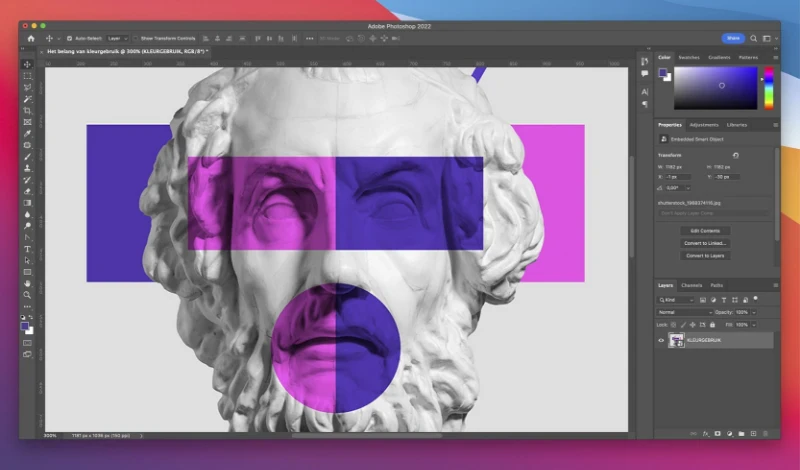Expand the layer Opacity dropdown arrow

pyautogui.click(x=754, y=312)
